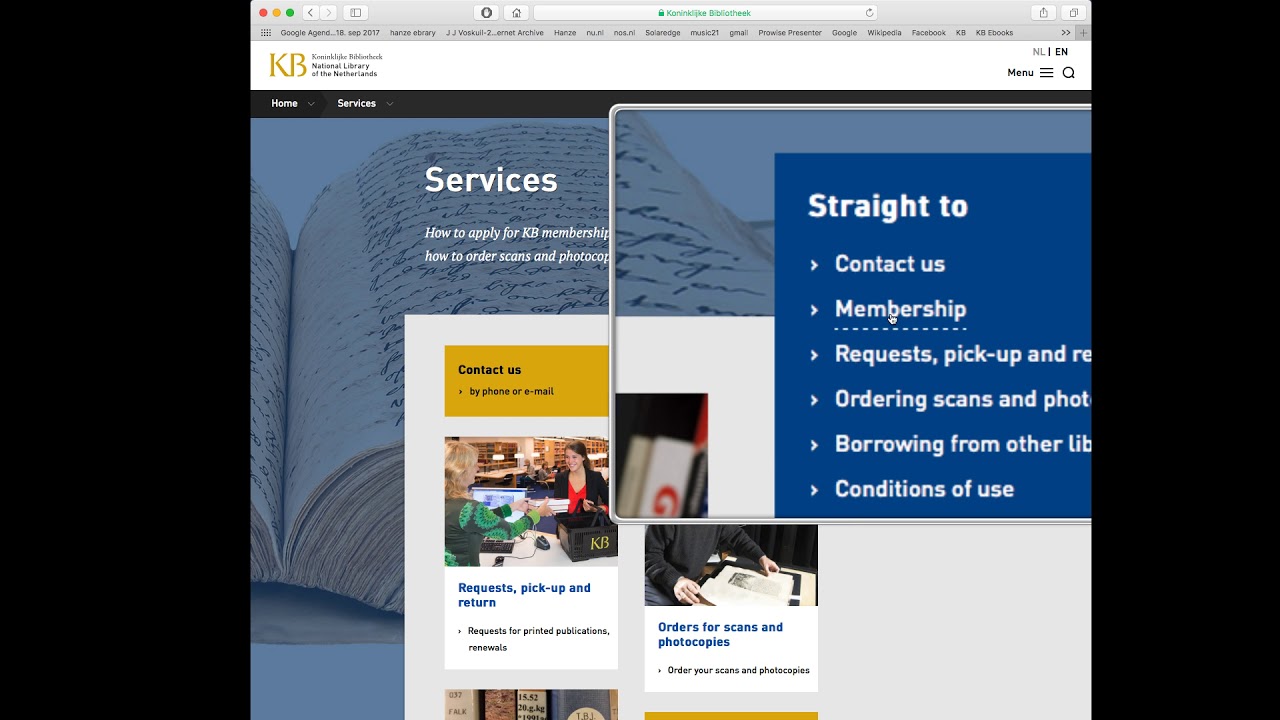The image size is (1280, 720).
Task: Open the hamburger Menu
Action: pyautogui.click(x=1030, y=73)
